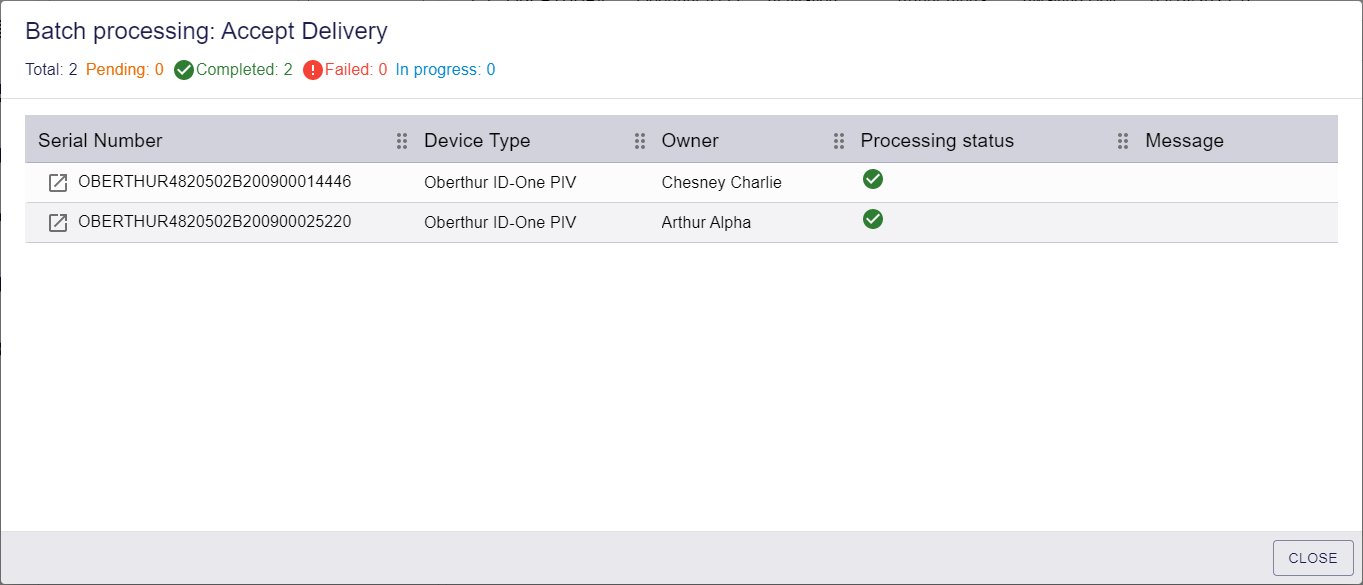Click the Pending: 0 counter
The width and height of the screenshot is (1363, 585).
(125, 70)
